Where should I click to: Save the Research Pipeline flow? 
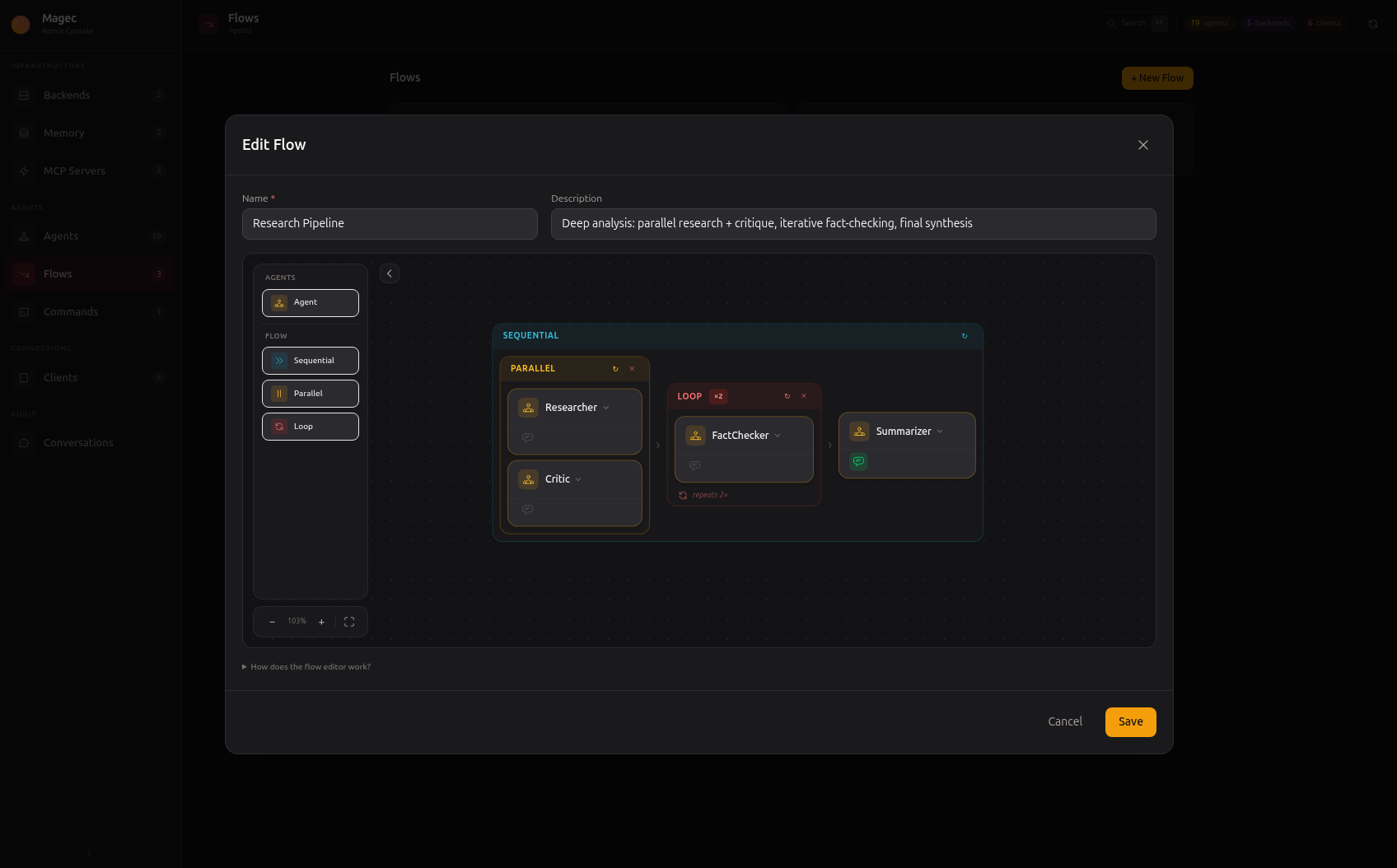[1130, 721]
